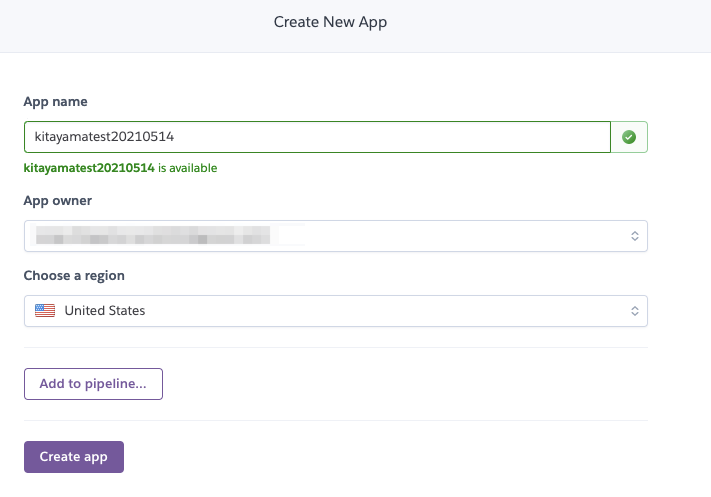Click the green "is available" message text
This screenshot has height=497, width=711.
187,168
